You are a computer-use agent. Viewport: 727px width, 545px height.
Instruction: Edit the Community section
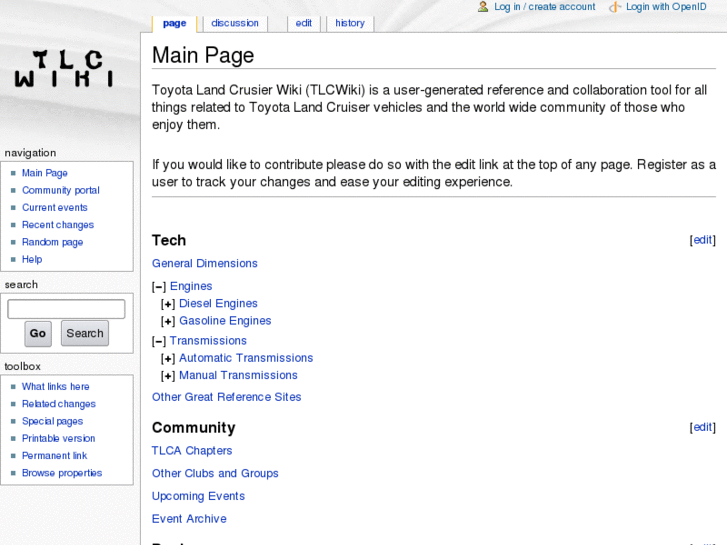tap(702, 427)
